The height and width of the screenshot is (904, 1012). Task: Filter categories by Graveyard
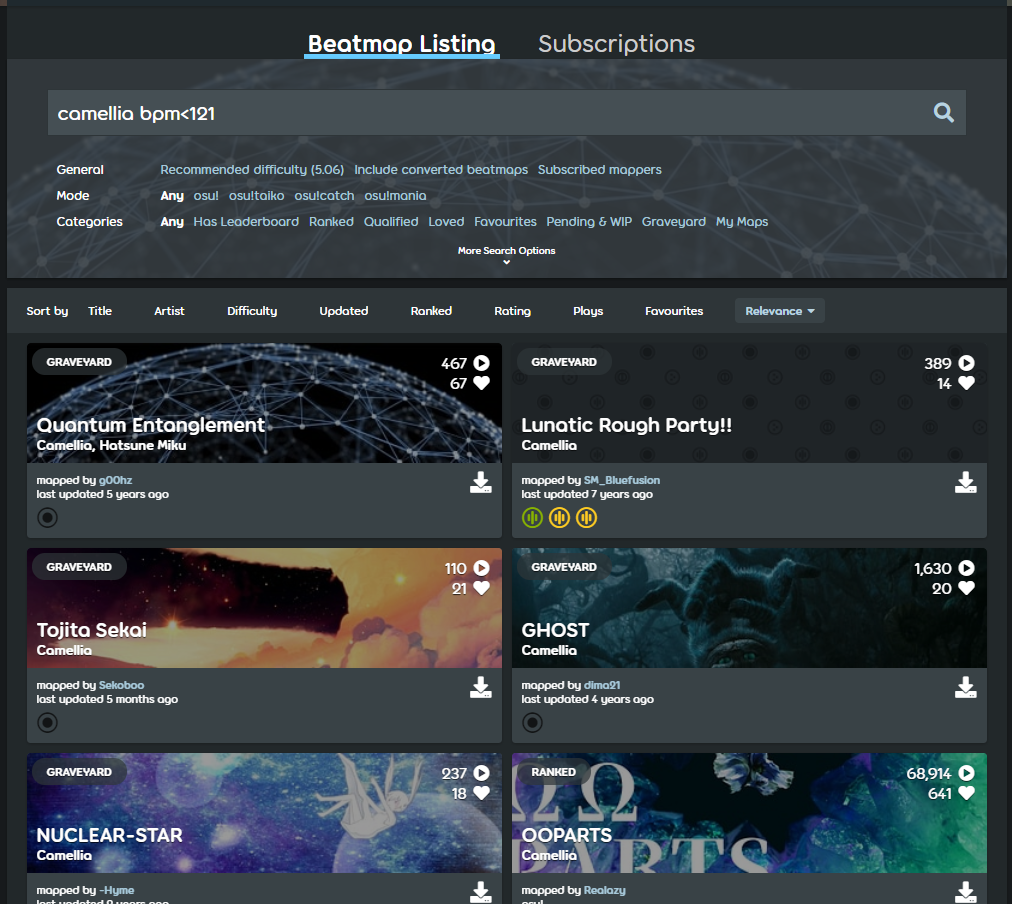674,221
